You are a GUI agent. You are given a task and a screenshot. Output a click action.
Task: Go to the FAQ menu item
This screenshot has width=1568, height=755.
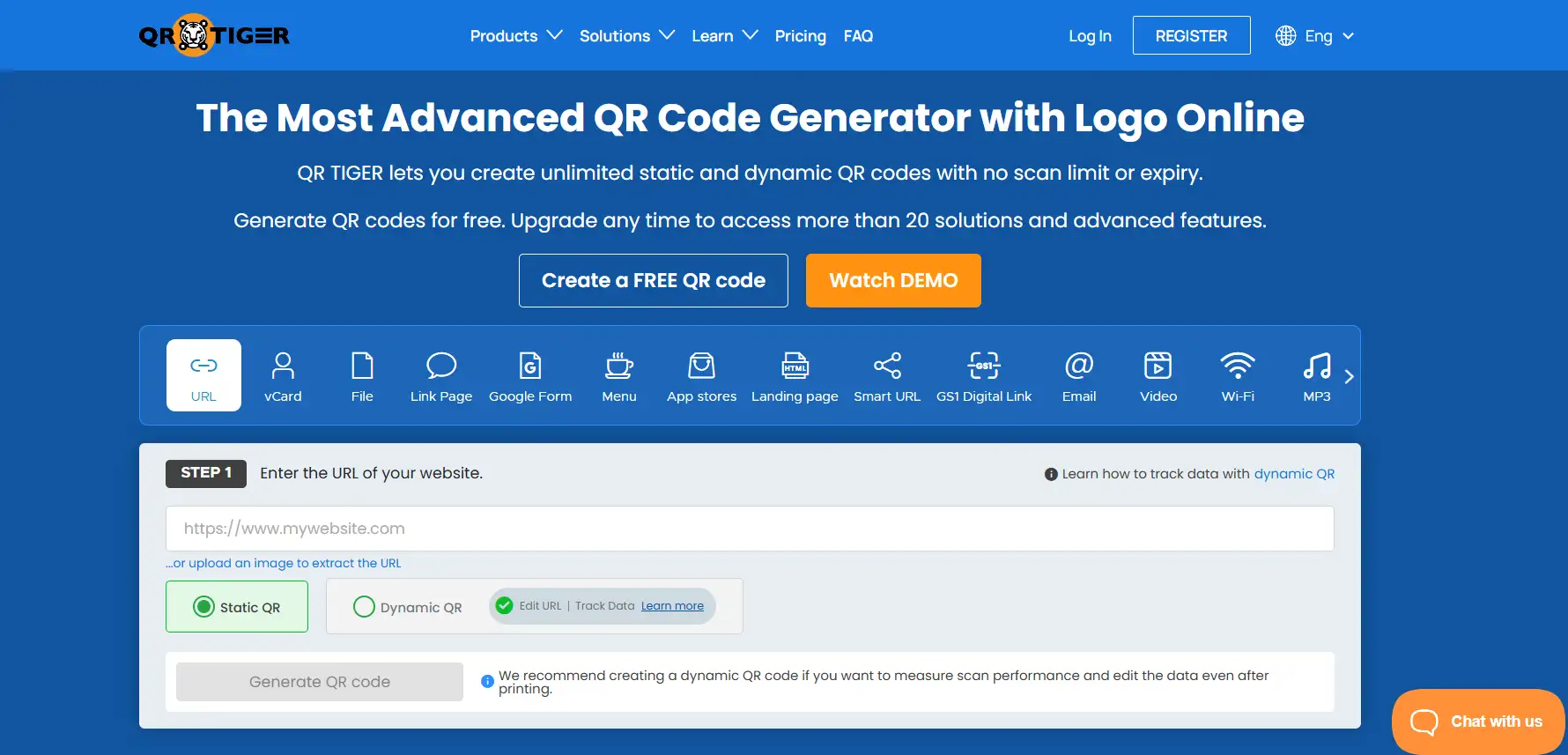pyautogui.click(x=858, y=36)
